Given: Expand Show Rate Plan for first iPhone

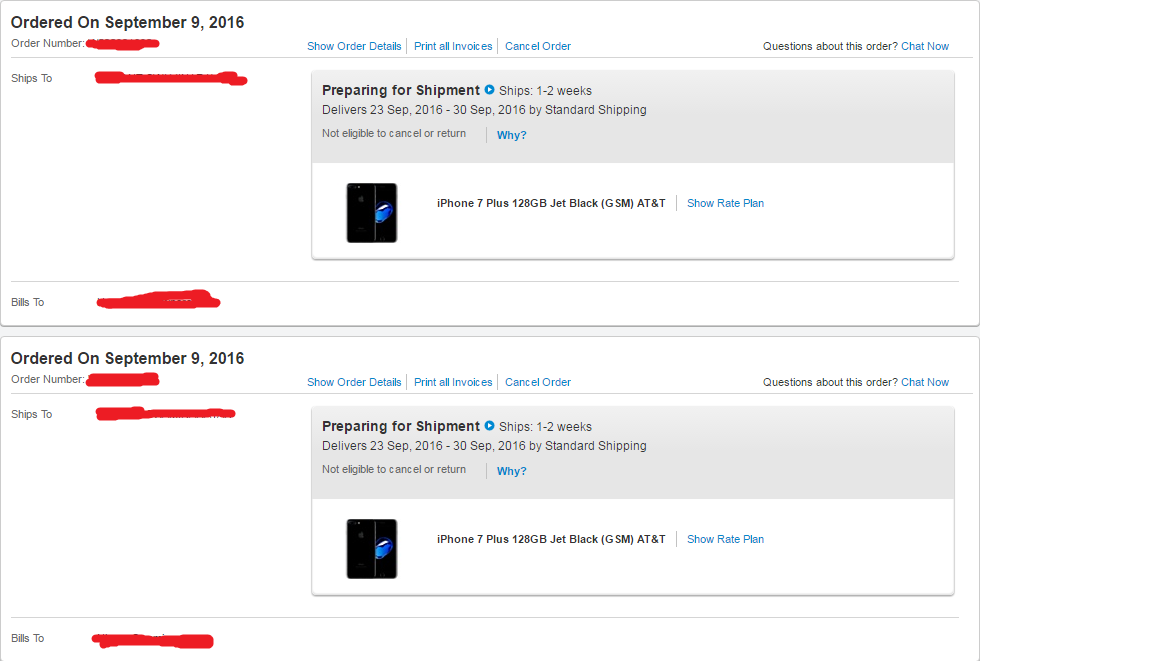Looking at the screenshot, I should pos(725,203).
